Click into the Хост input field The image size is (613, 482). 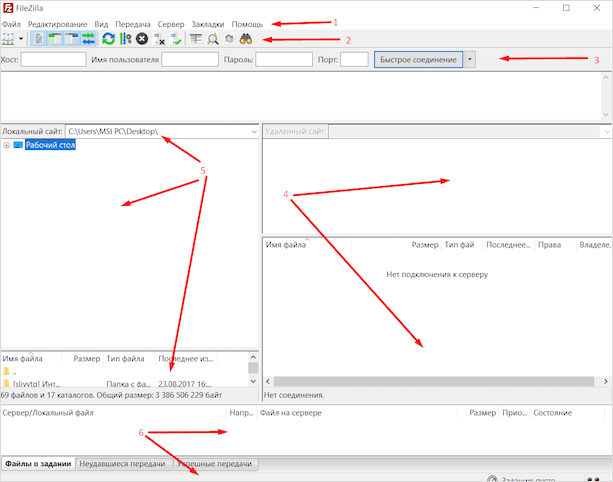(53, 60)
